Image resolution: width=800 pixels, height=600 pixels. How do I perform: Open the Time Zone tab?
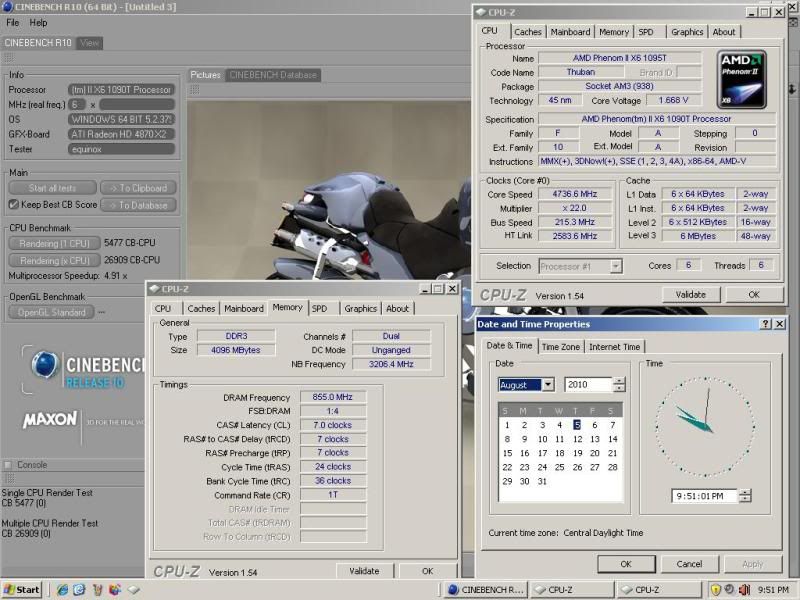click(x=561, y=347)
